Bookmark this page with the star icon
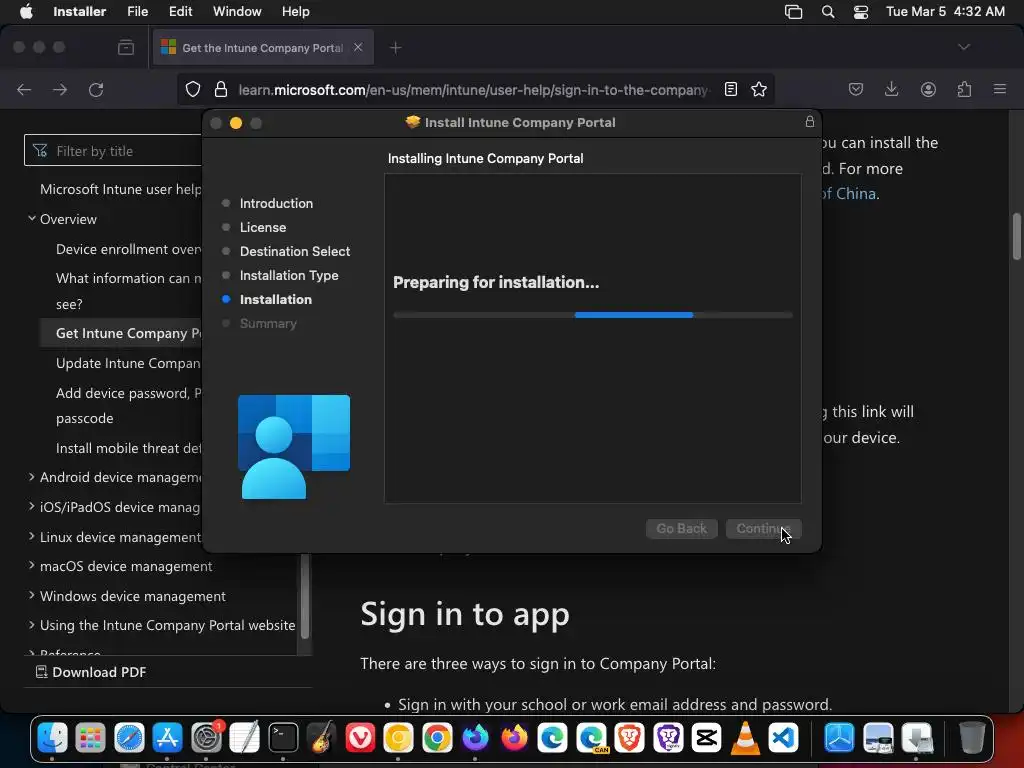 click(759, 89)
